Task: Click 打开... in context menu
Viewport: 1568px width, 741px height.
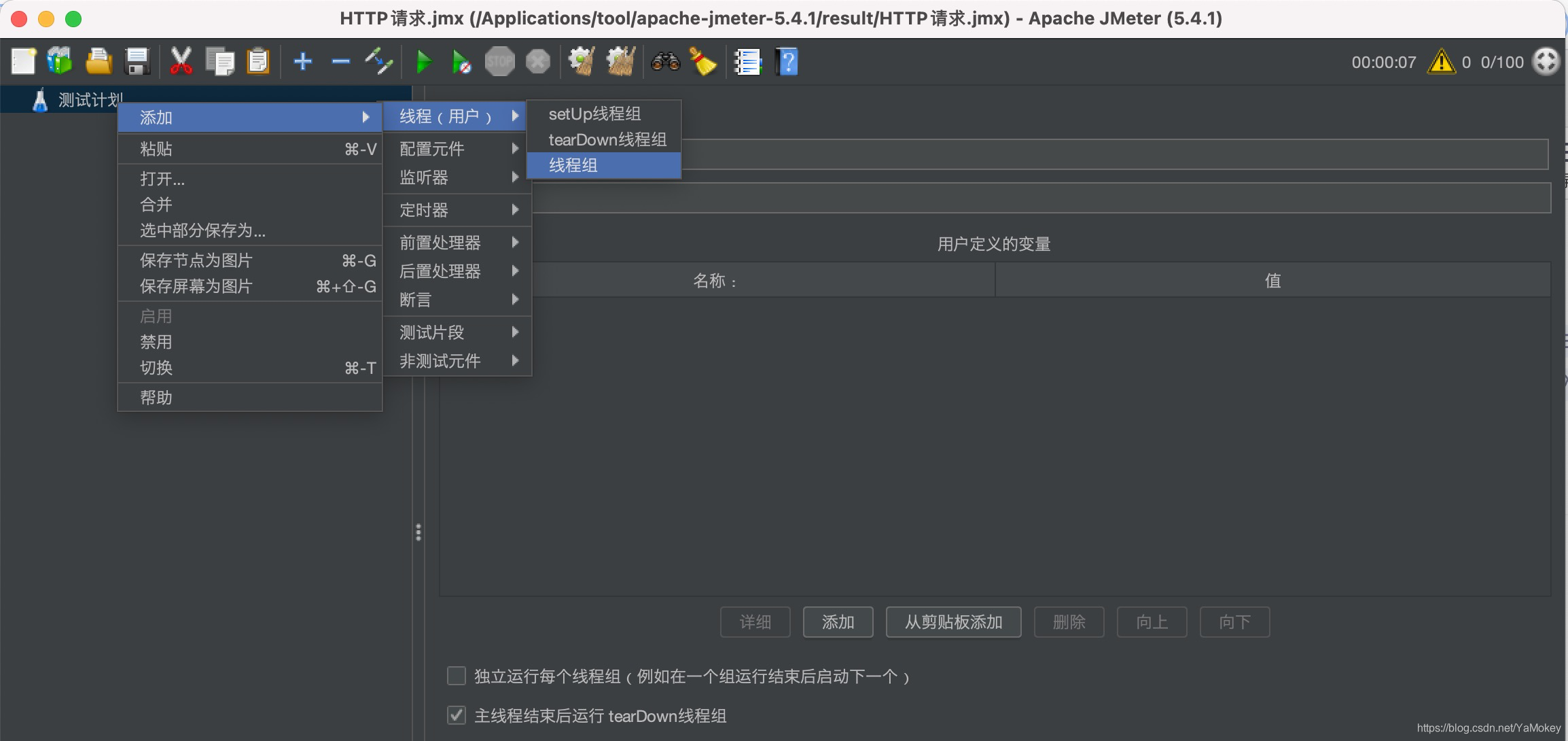Action: tap(249, 179)
